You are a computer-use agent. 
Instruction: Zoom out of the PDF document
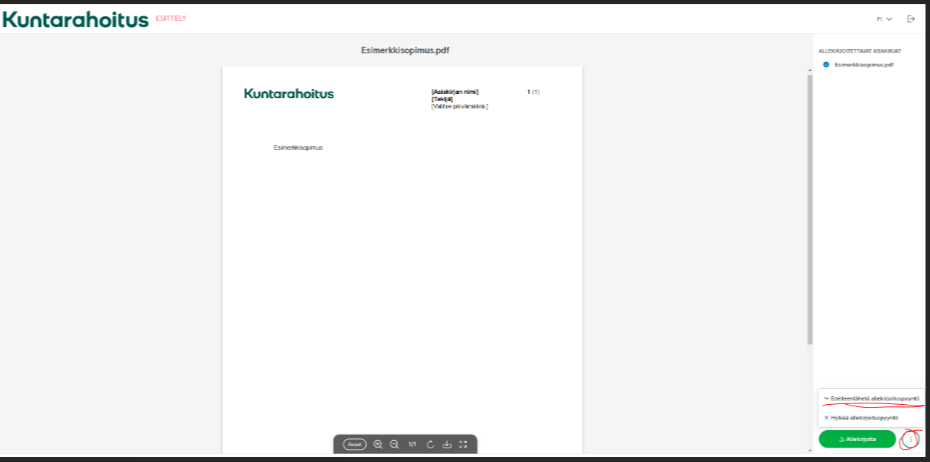[394, 444]
